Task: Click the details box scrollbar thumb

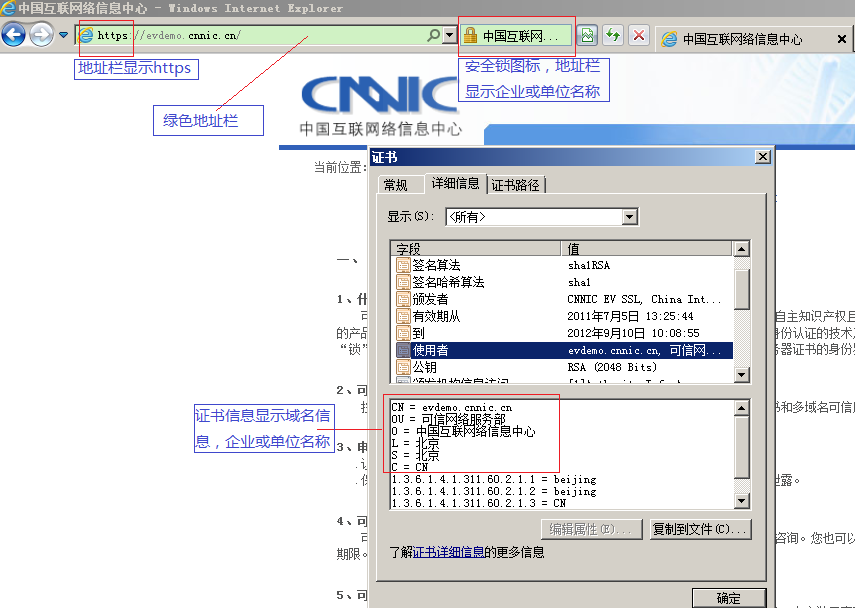Action: 741,448
